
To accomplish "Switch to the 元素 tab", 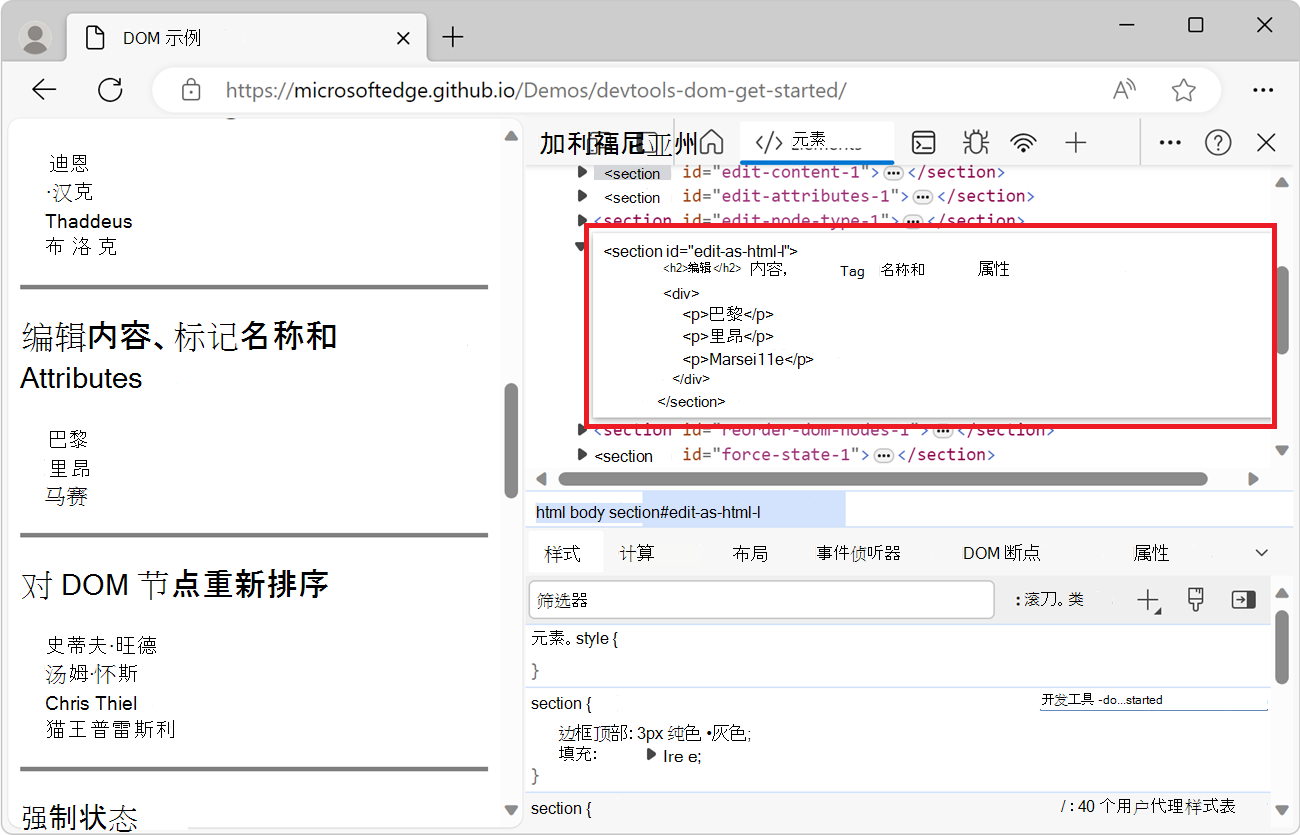I will coord(817,142).
